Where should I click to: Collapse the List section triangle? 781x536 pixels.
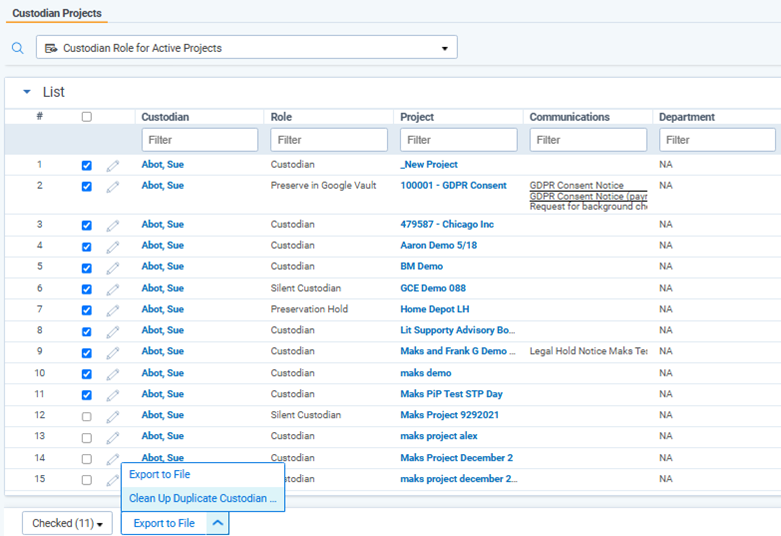point(27,92)
